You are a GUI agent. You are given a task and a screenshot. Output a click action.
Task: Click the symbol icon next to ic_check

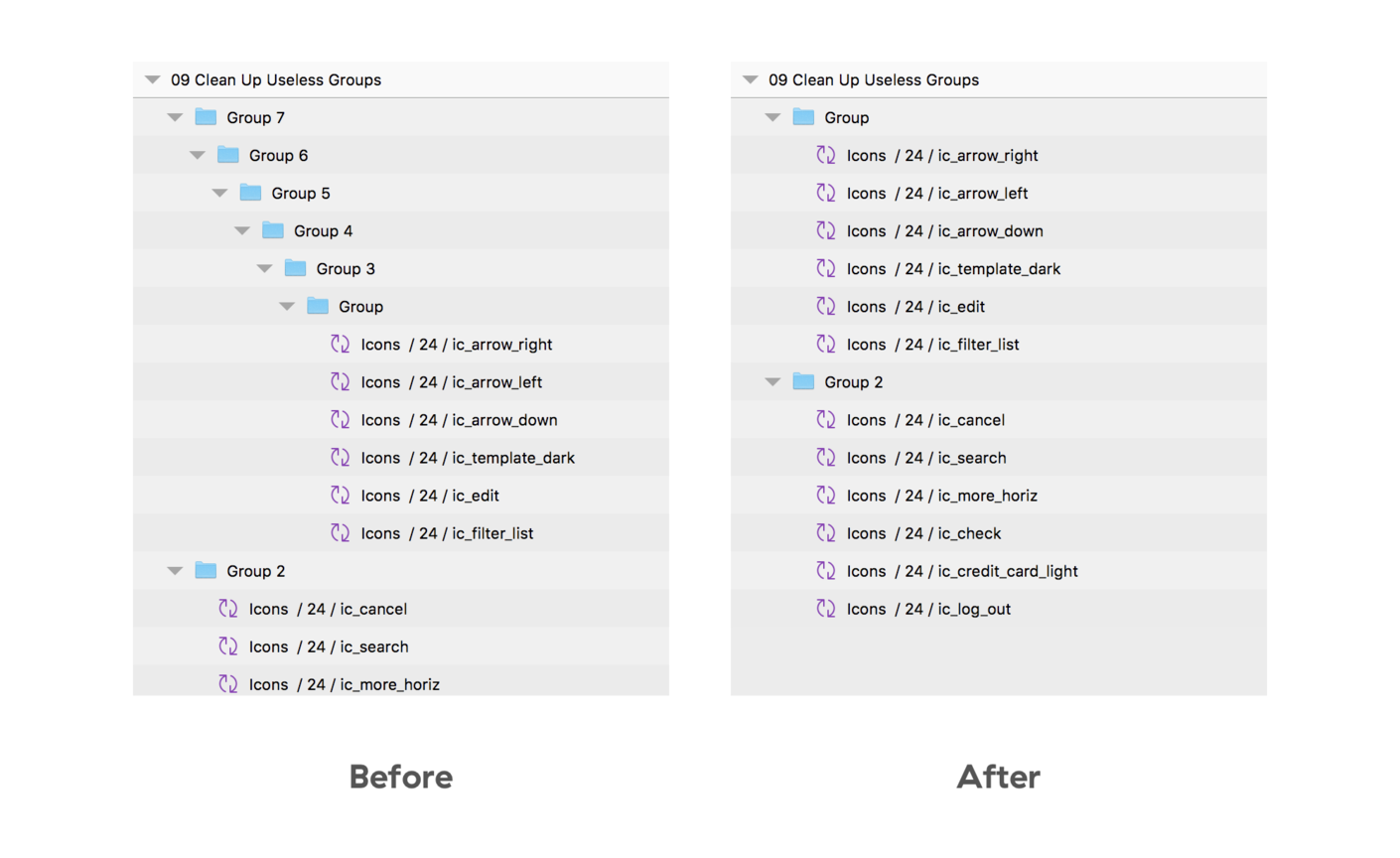click(x=826, y=533)
